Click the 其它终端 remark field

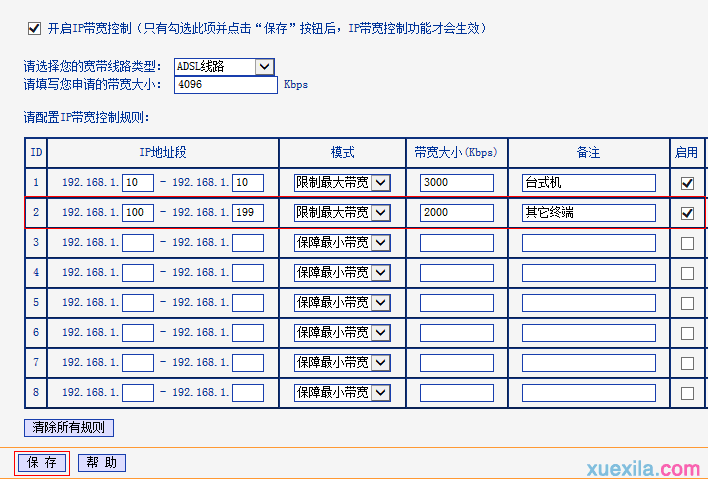click(x=589, y=212)
